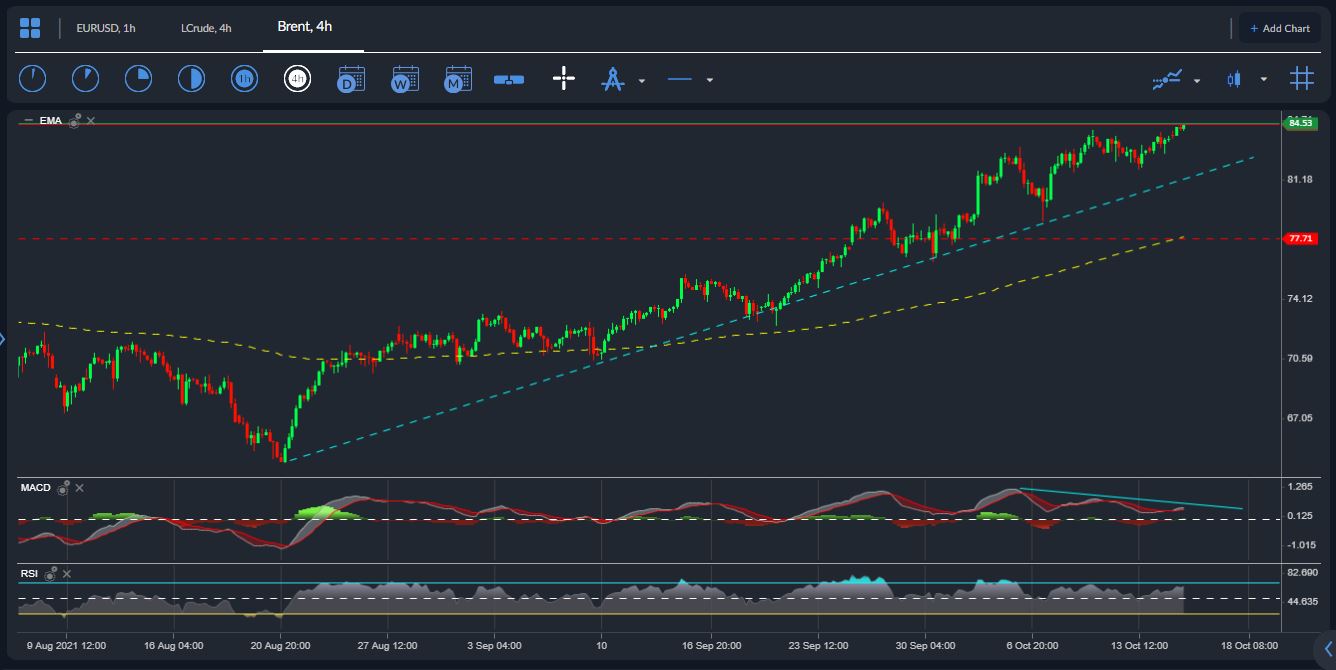
Task: Activate the crosshair cursor tool
Action: (x=564, y=79)
